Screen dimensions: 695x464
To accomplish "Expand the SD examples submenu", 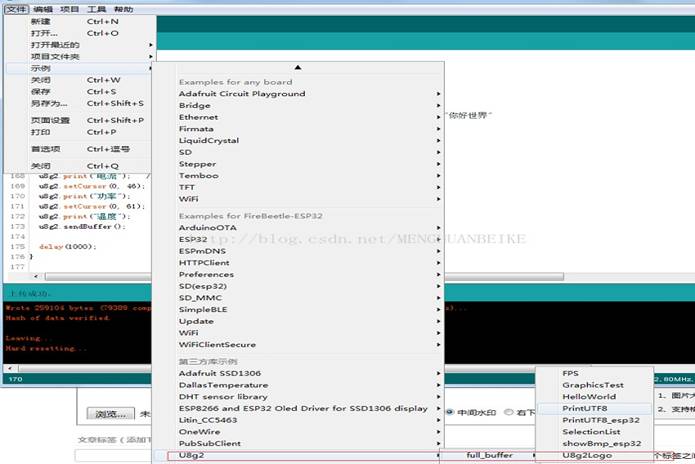I will point(298,152).
